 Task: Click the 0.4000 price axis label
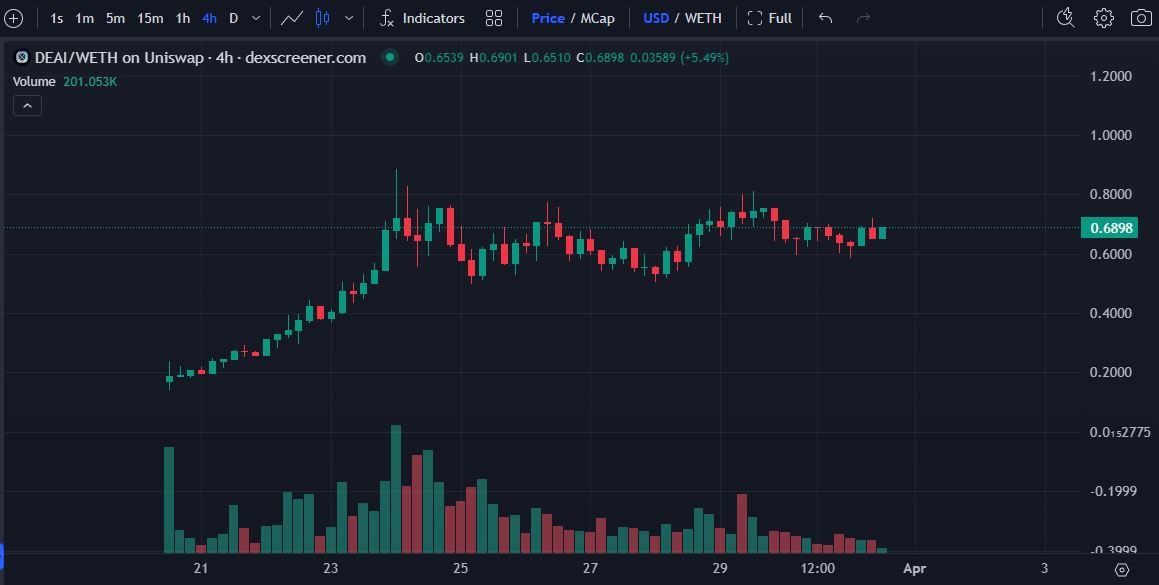tap(1110, 314)
